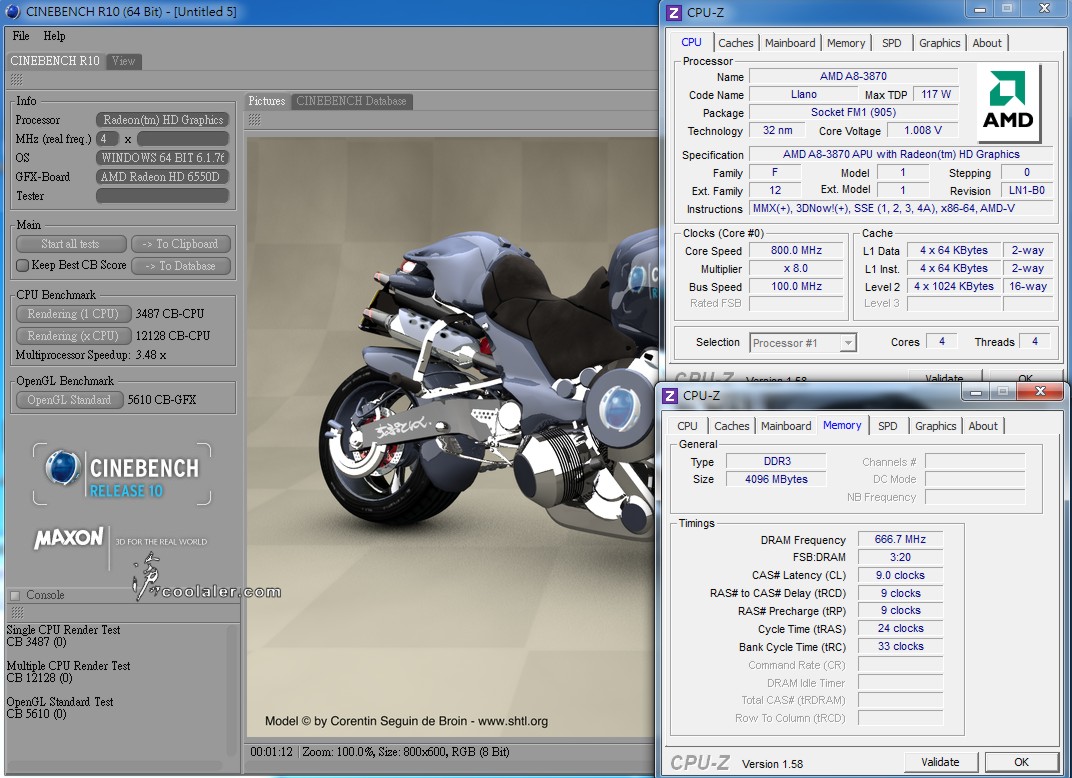Enable Keep Best CB Score checkbox
This screenshot has height=778, width=1072.
[23, 265]
